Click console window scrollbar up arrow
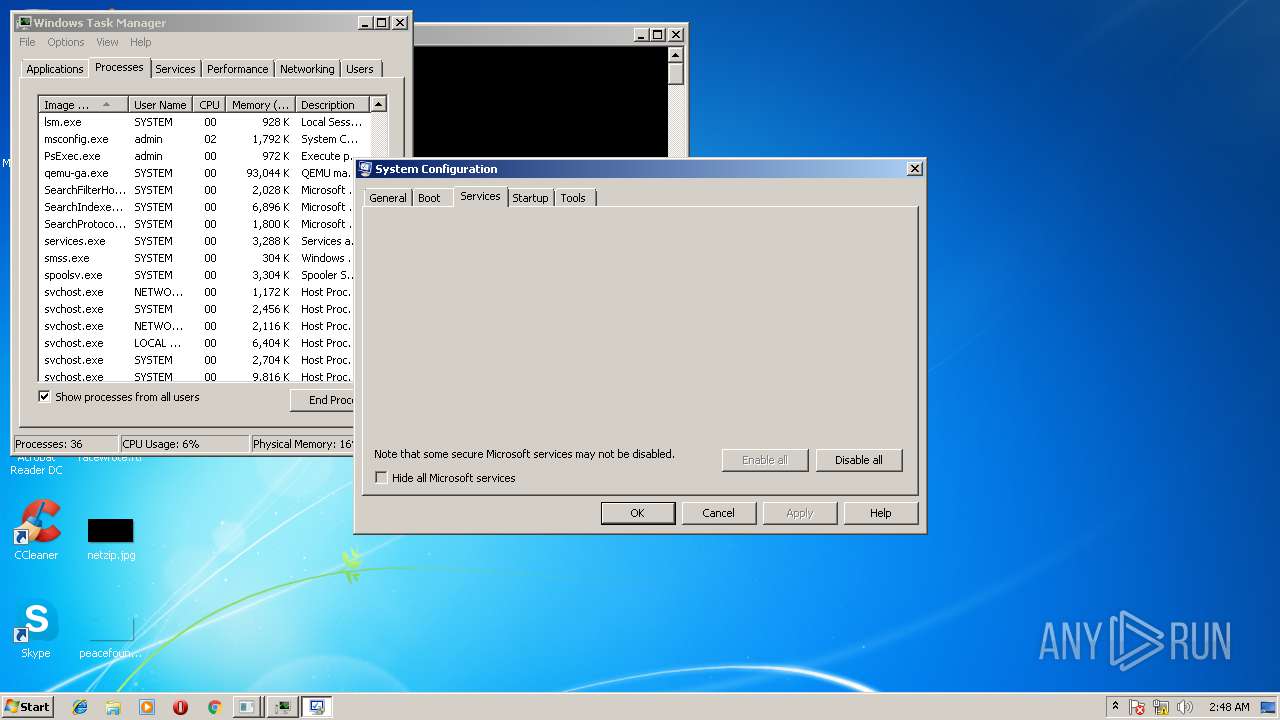 676,55
